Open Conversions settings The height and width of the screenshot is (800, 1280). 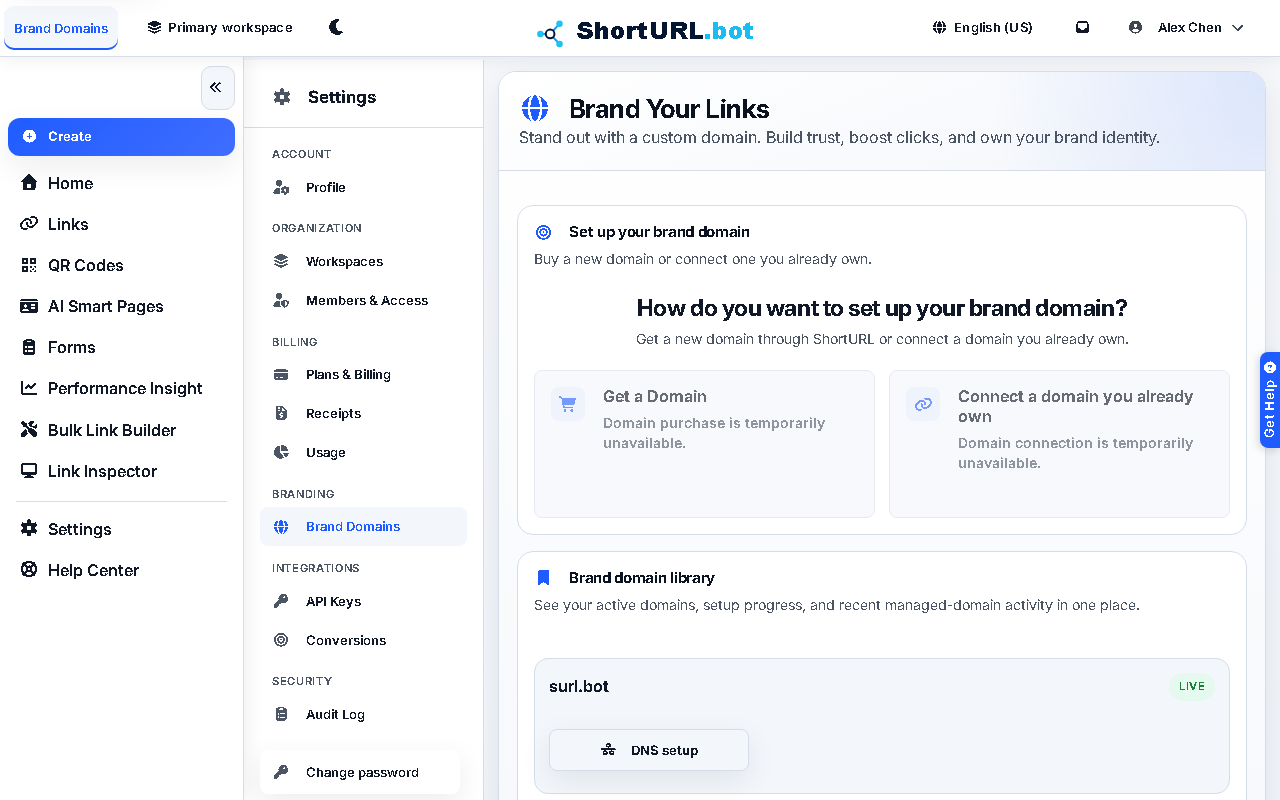(x=363, y=641)
